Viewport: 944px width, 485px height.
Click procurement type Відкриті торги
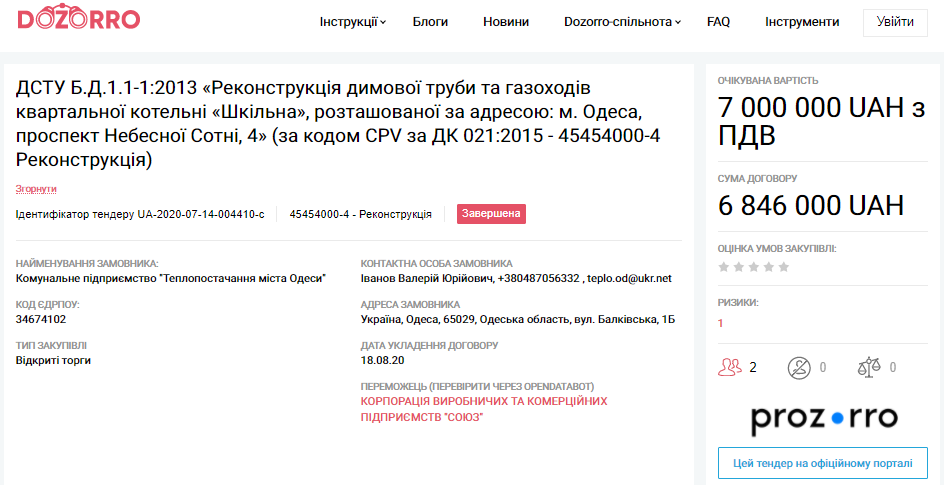[53, 360]
